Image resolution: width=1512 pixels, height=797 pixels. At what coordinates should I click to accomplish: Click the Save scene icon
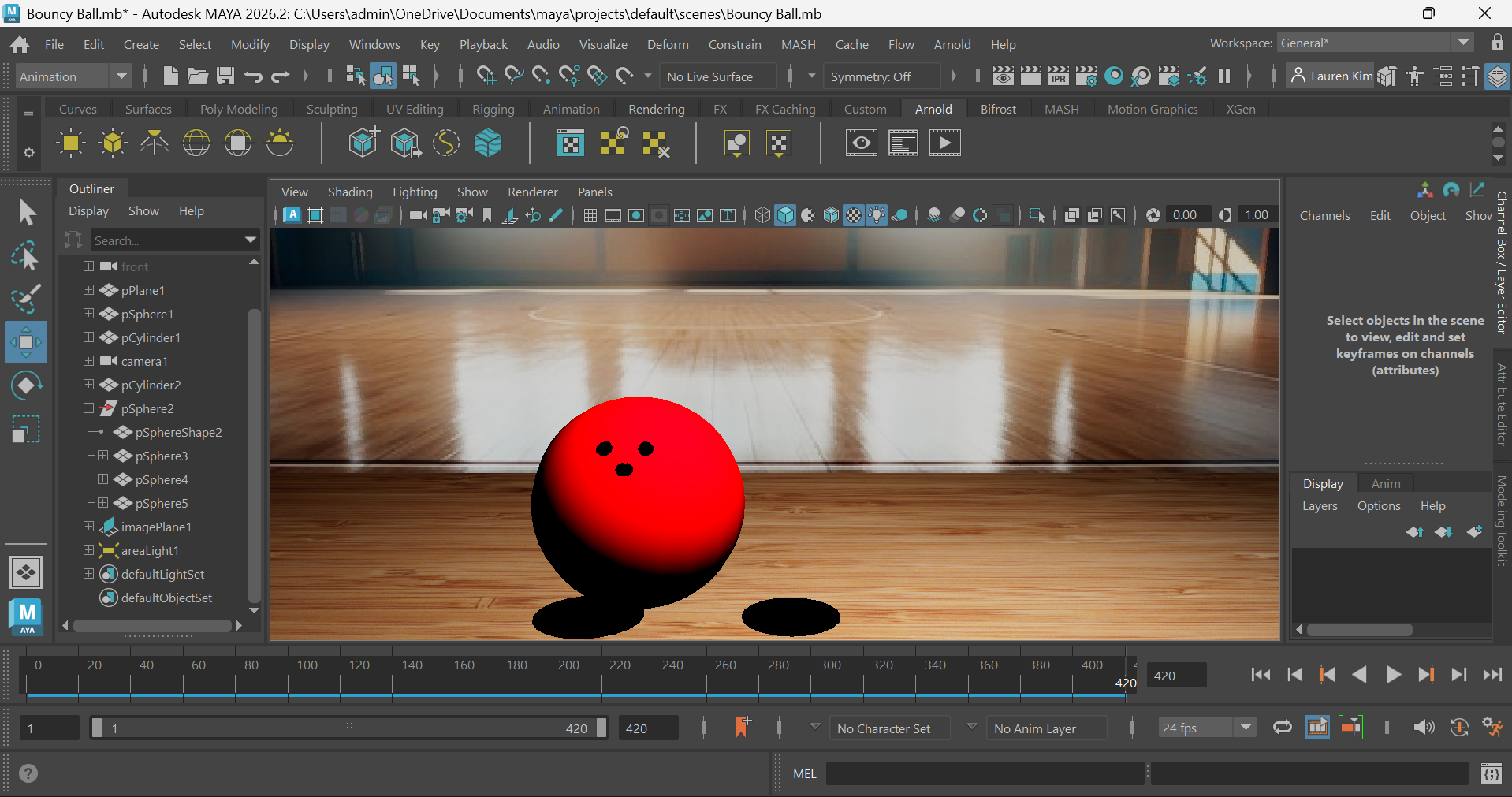coord(225,76)
